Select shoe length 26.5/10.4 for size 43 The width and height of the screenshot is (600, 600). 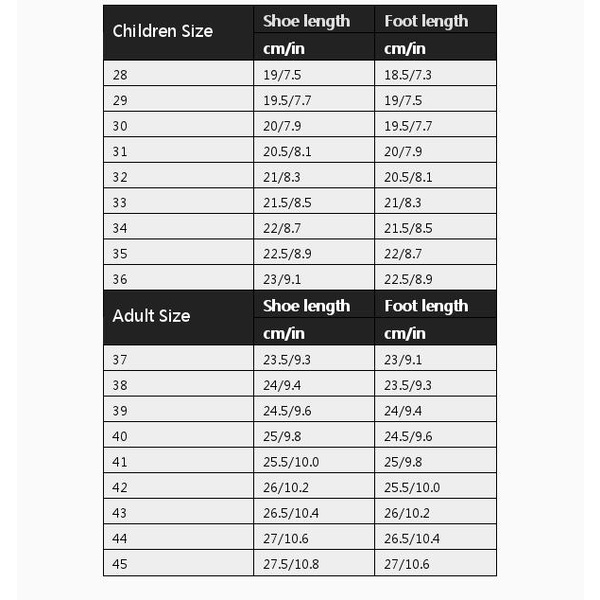point(314,511)
